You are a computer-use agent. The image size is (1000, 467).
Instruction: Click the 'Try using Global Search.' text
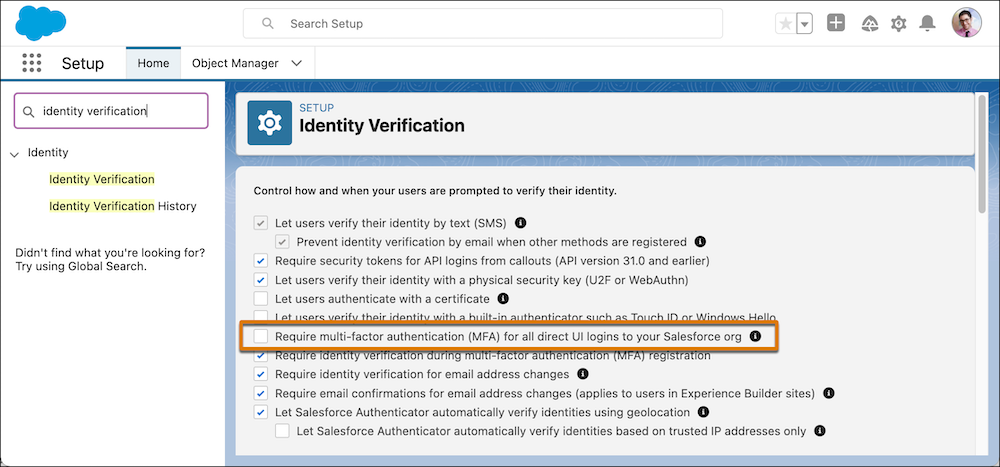[81, 266]
